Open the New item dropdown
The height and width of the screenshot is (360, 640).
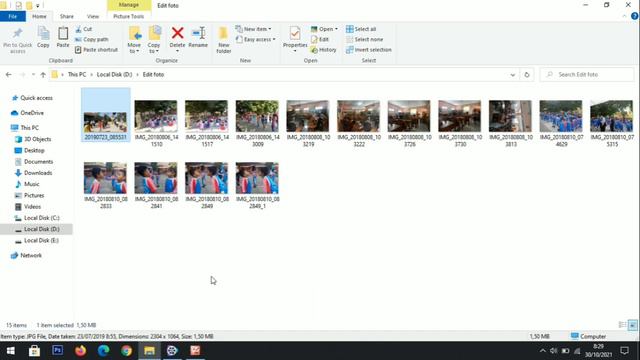tap(253, 29)
